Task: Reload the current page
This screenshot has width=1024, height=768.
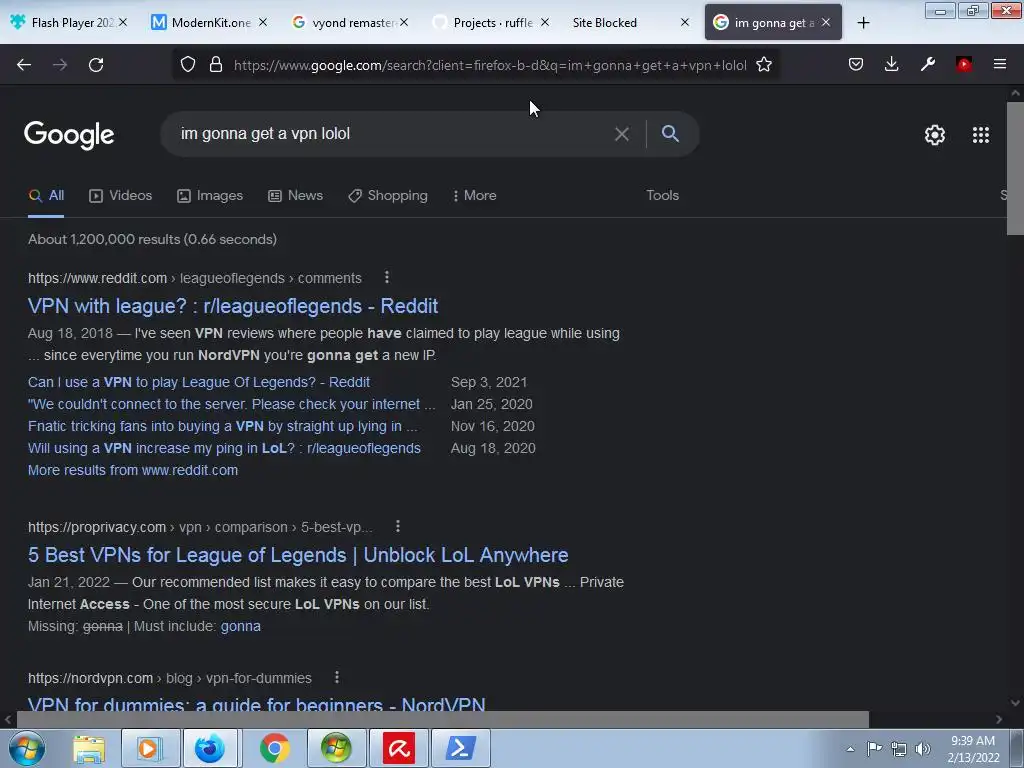Action: point(96,65)
